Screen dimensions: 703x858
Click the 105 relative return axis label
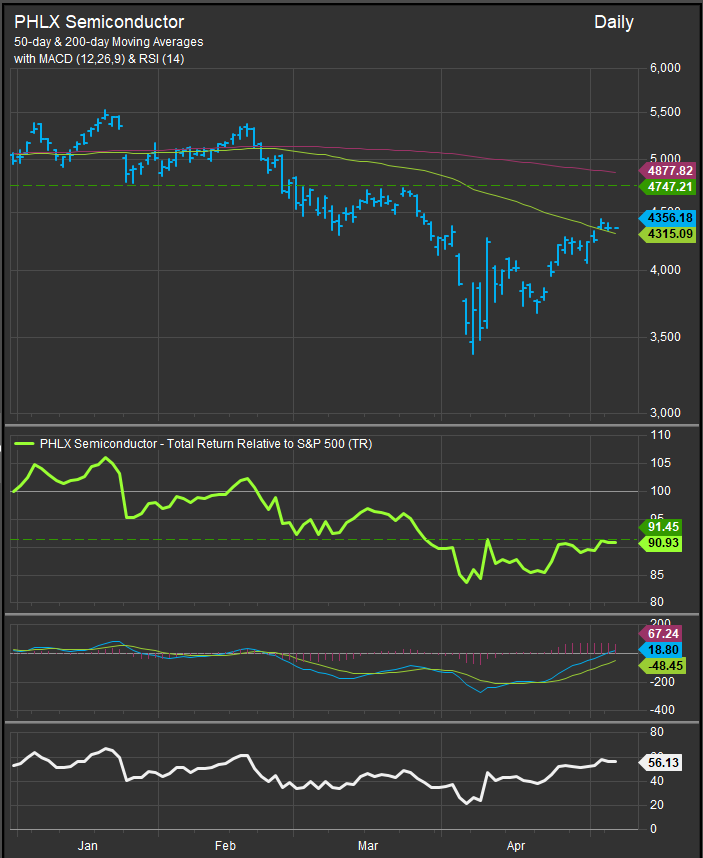660,463
